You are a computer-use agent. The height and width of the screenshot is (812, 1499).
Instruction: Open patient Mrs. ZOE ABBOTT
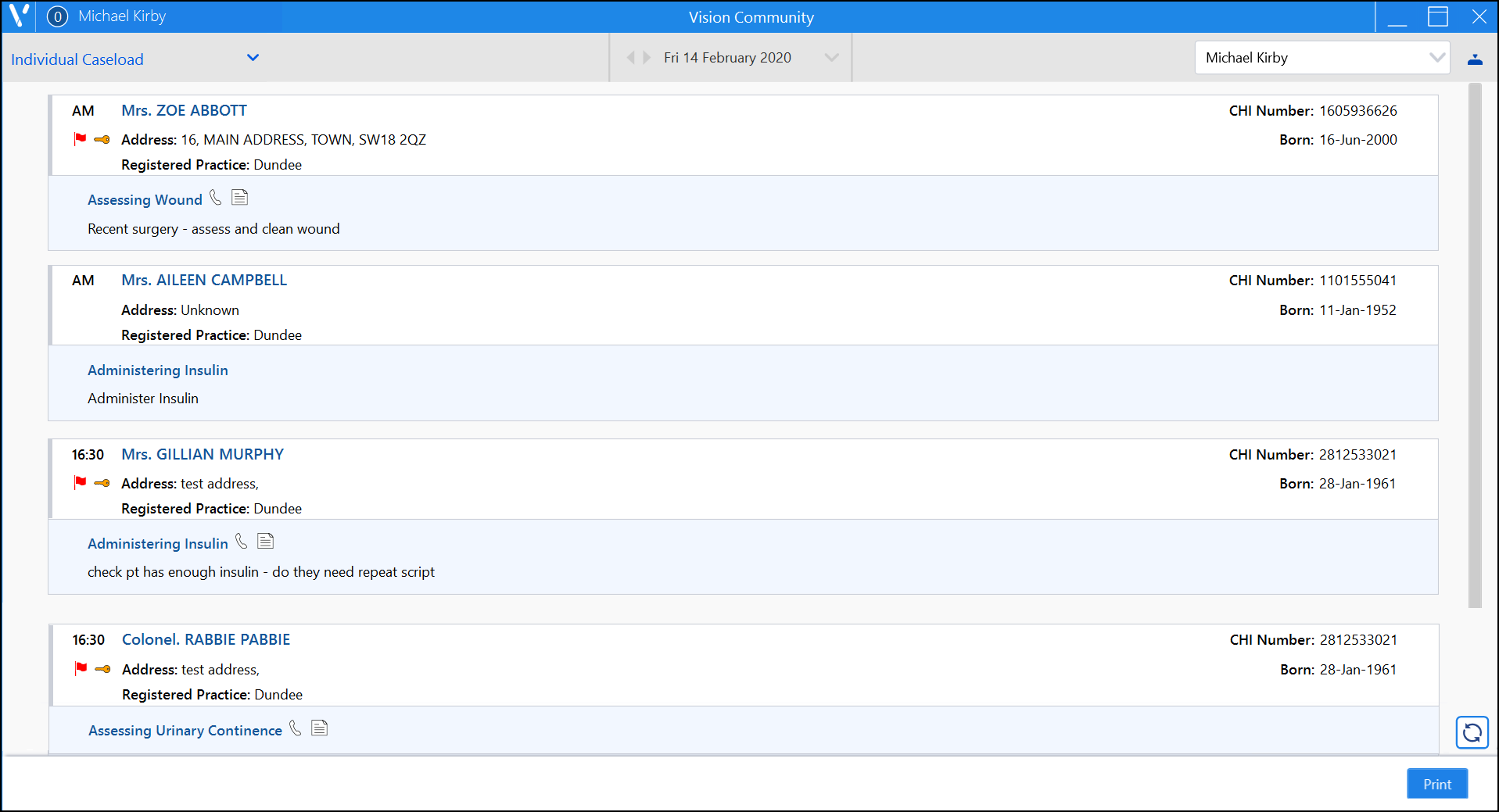(x=184, y=111)
